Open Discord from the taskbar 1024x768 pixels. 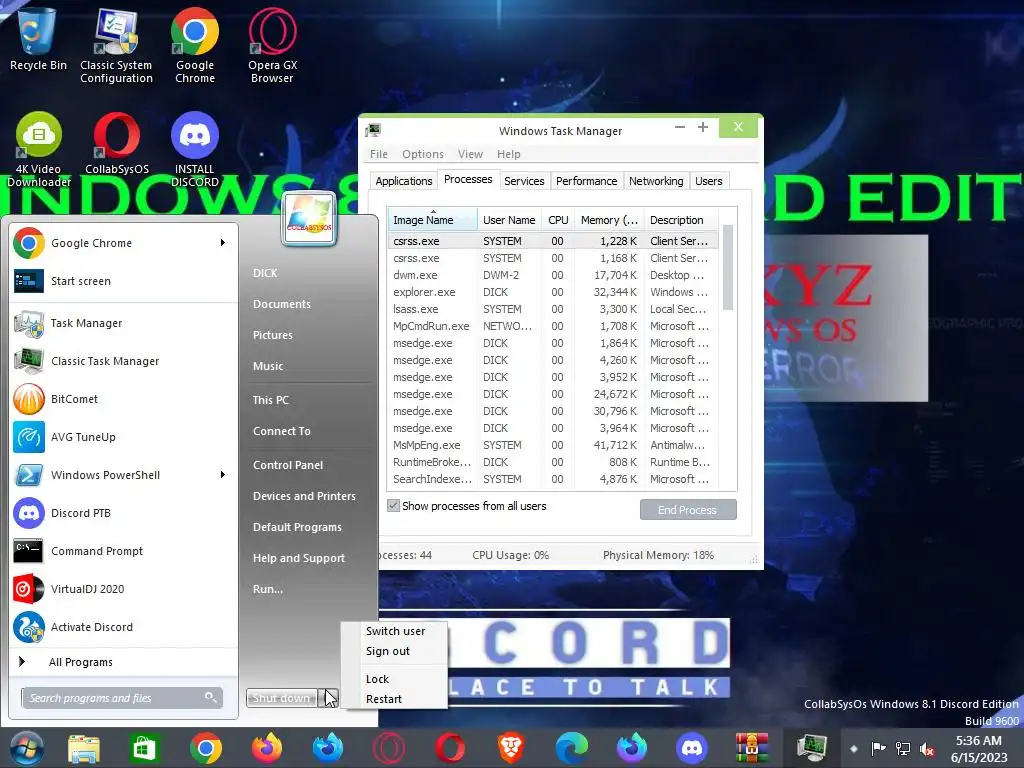pyautogui.click(x=692, y=748)
